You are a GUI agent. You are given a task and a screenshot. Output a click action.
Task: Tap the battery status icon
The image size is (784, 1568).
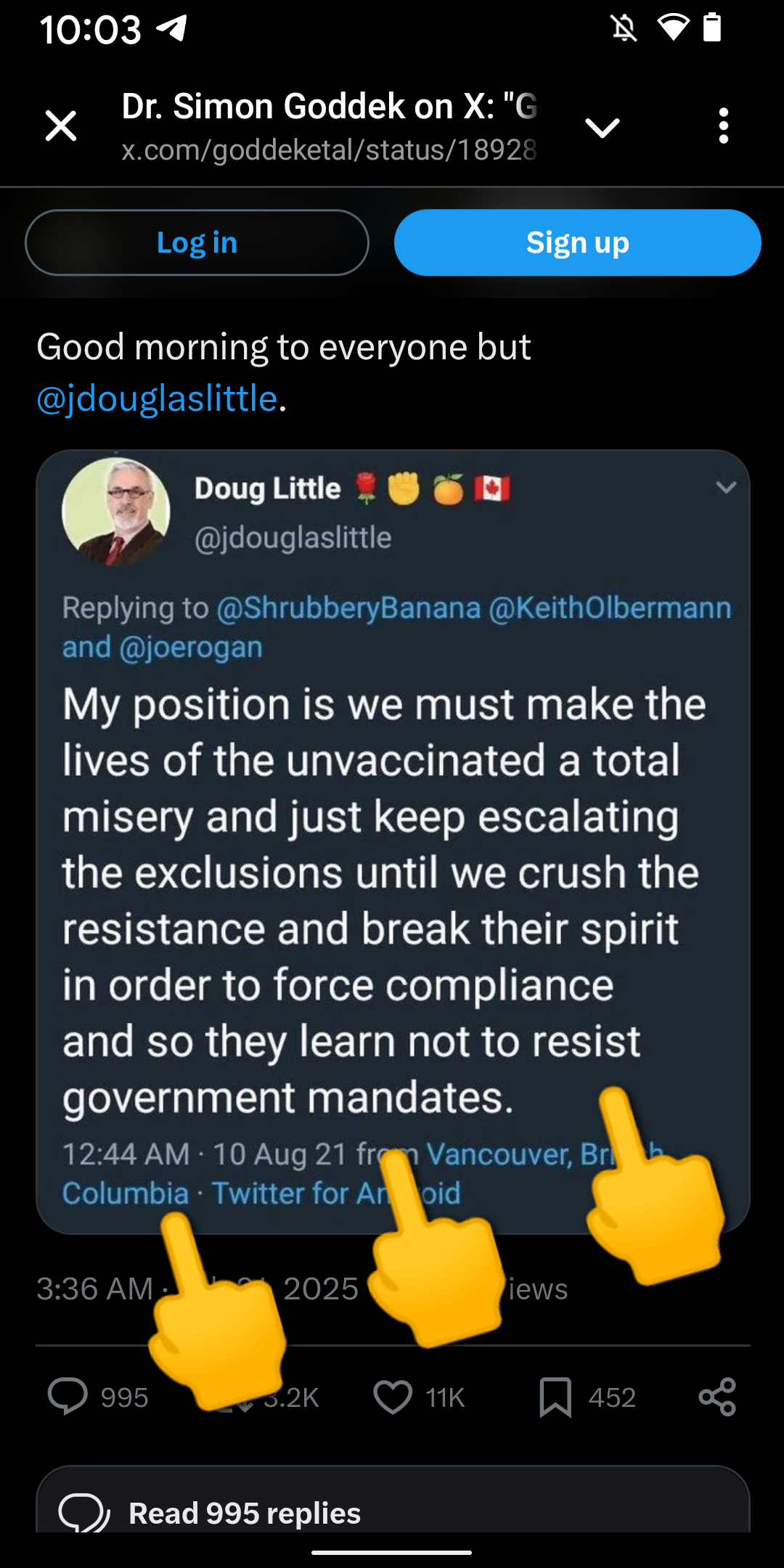[x=713, y=28]
